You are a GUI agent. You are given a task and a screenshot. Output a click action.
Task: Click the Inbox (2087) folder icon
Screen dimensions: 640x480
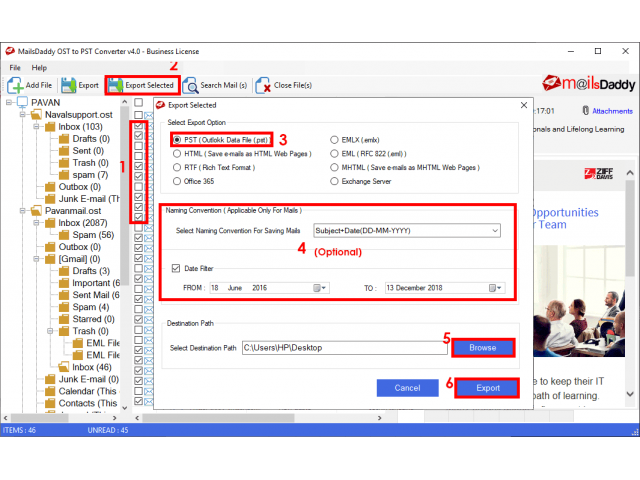point(50,223)
